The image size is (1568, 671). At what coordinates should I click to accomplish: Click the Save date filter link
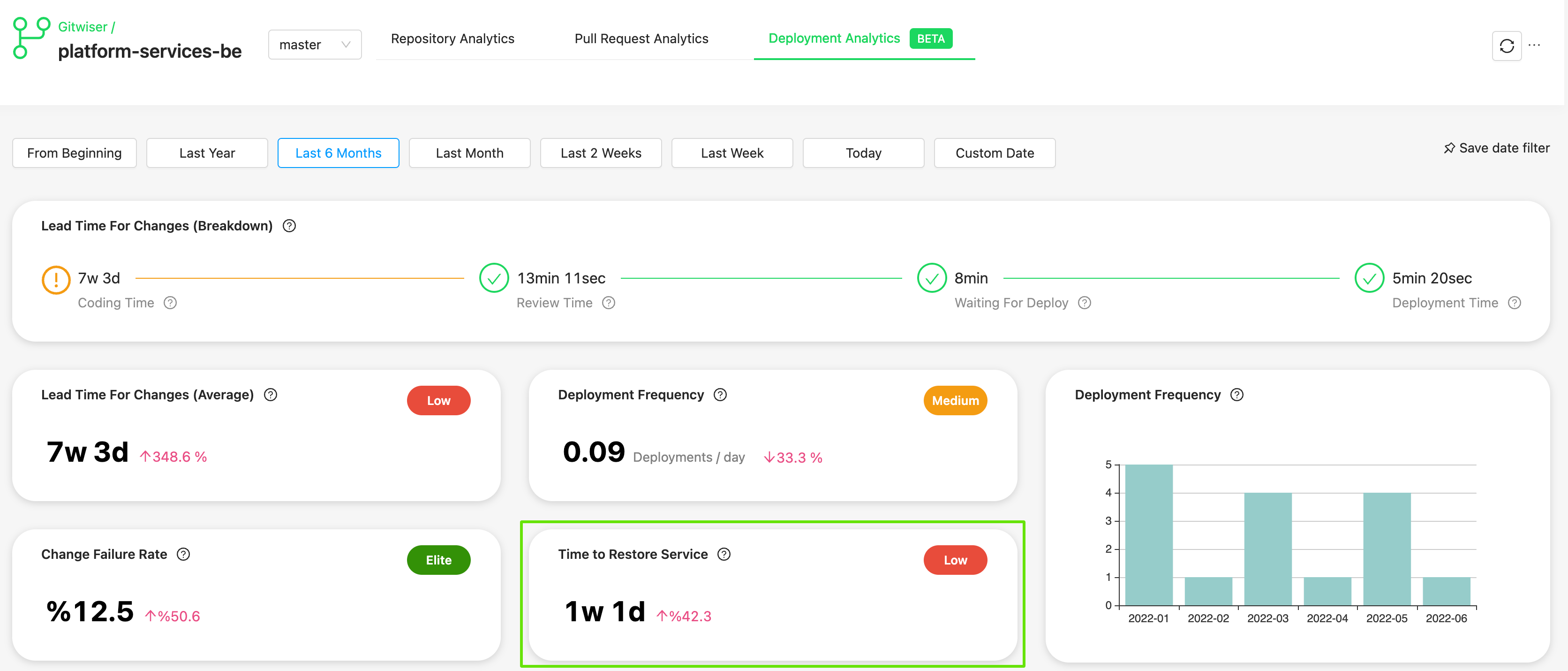1496,148
